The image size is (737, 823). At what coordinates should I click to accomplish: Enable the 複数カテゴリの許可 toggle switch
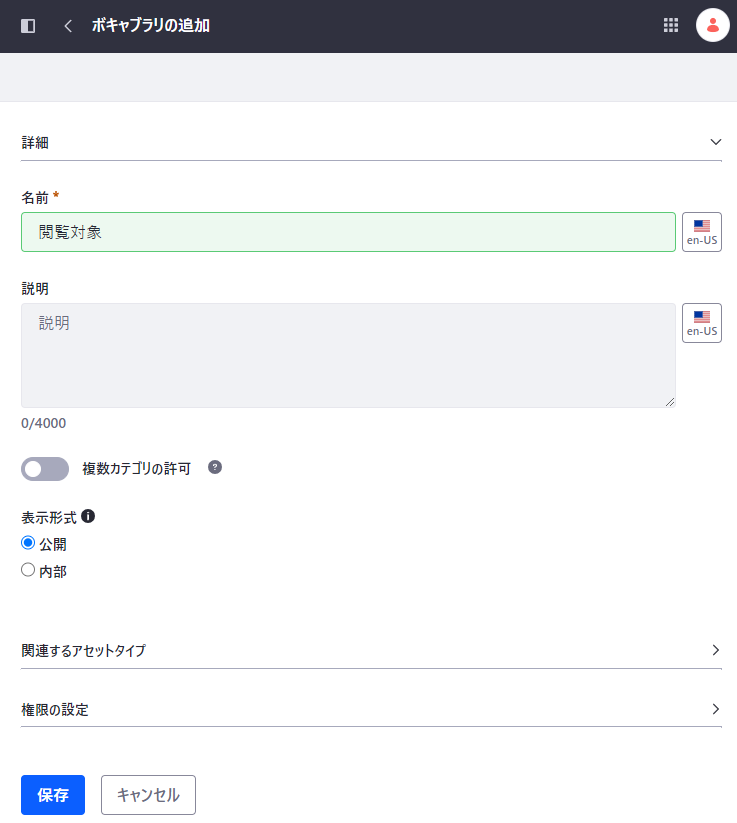click(45, 469)
